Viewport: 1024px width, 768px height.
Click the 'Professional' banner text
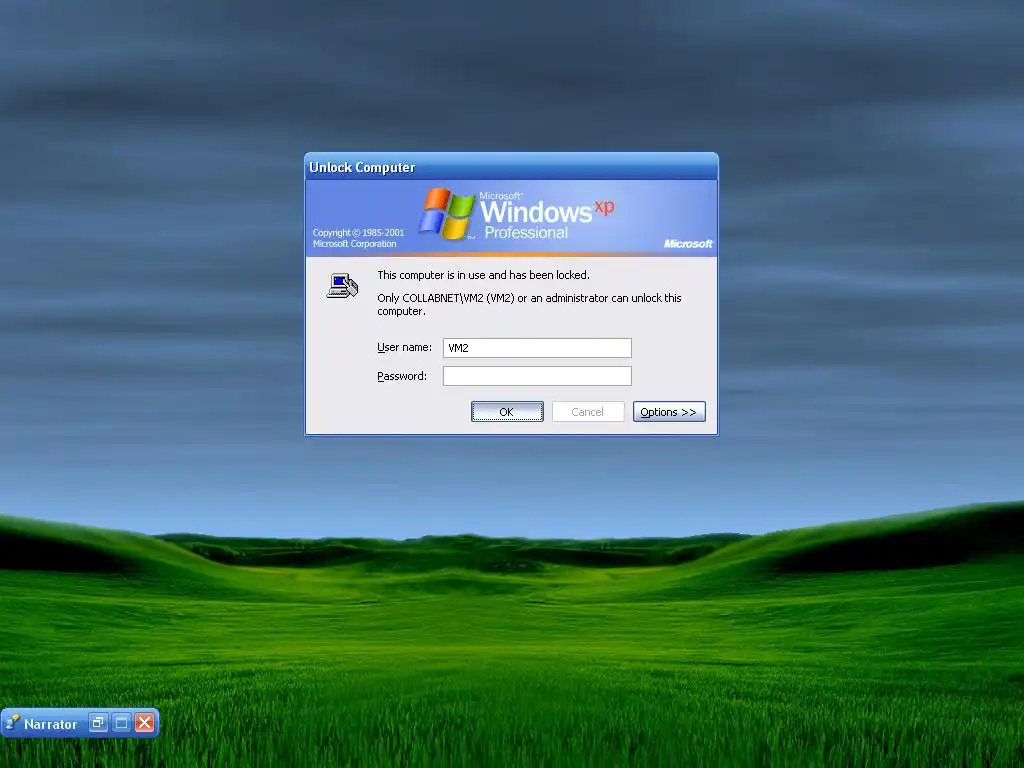click(526, 233)
